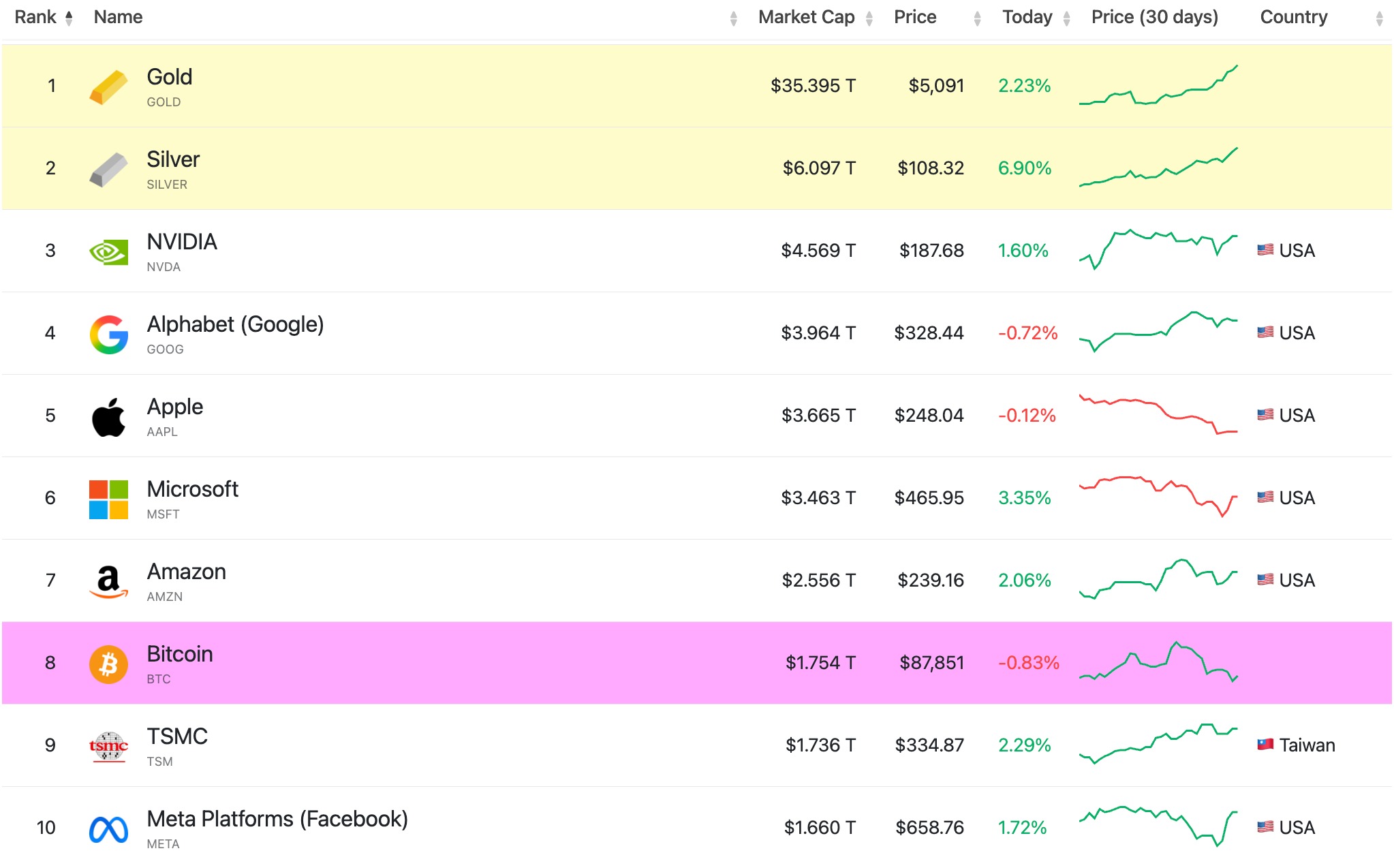Click the Microsoft logo icon

(108, 499)
